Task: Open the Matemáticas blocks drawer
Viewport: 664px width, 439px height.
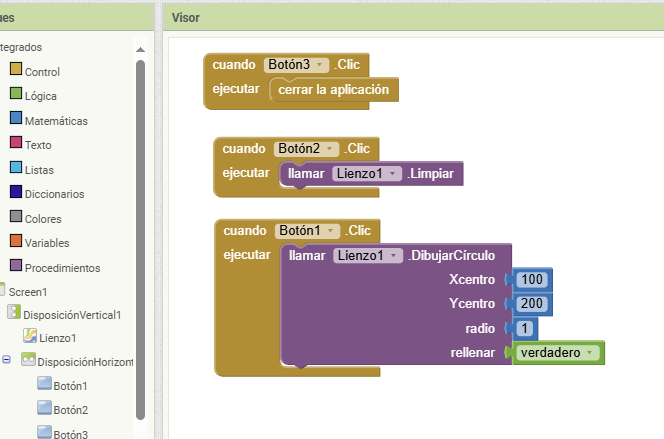Action: pos(49,121)
